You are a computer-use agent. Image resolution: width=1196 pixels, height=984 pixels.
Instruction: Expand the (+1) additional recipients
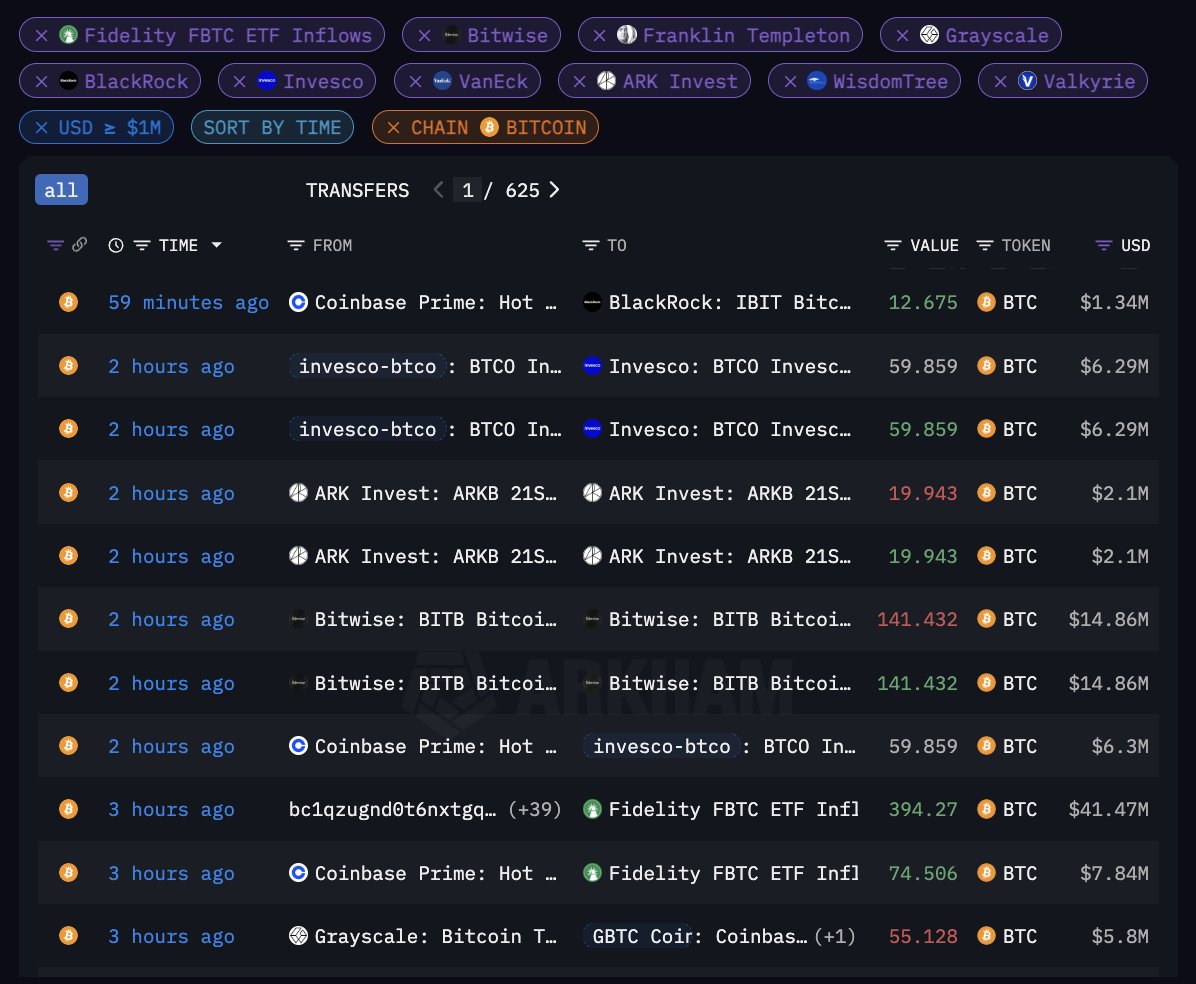834,937
